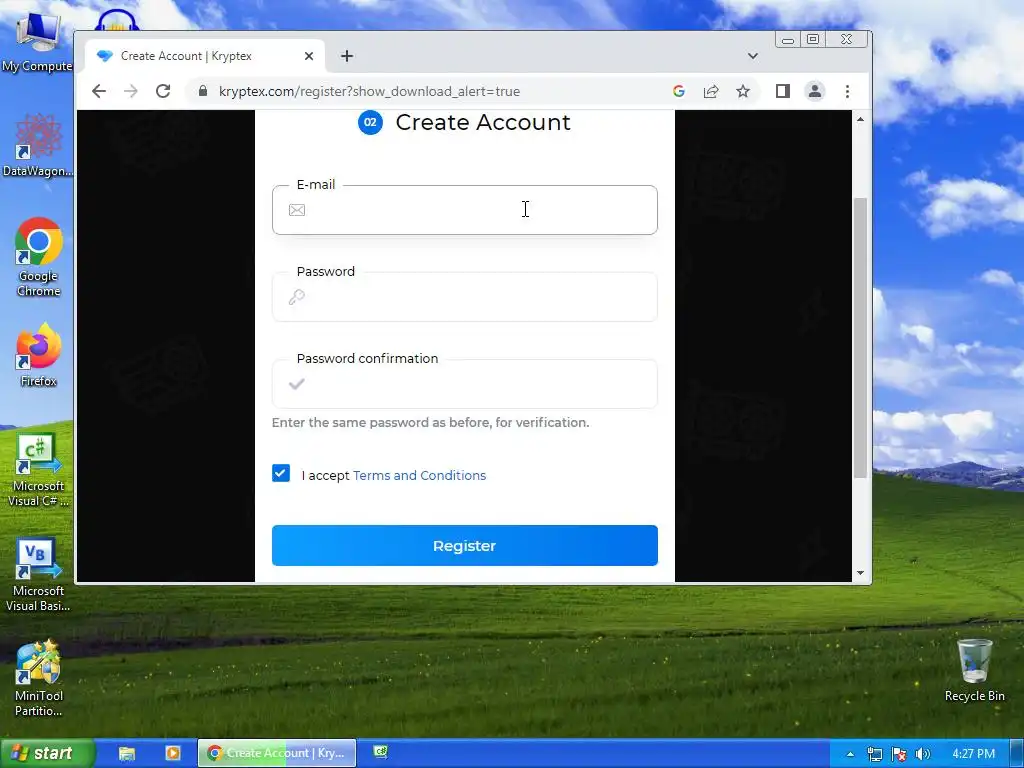Click the Chrome taskbar button

coord(277,753)
